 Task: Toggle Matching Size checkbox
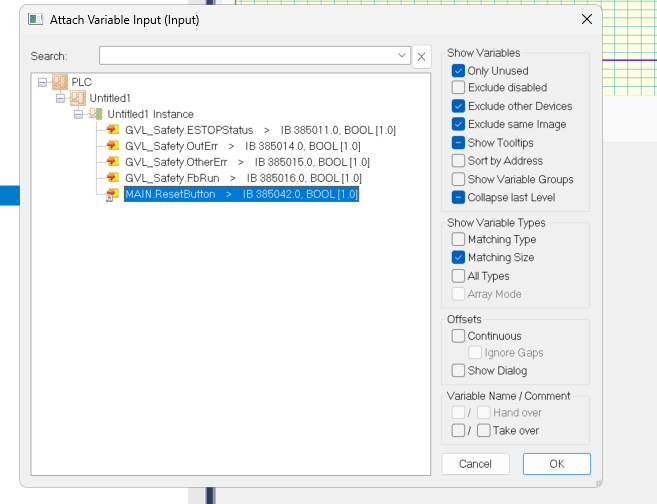[x=458, y=257]
